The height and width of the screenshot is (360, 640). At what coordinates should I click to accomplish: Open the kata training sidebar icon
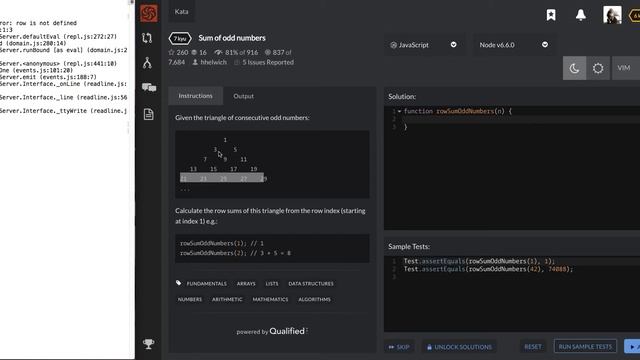pyautogui.click(x=147, y=38)
